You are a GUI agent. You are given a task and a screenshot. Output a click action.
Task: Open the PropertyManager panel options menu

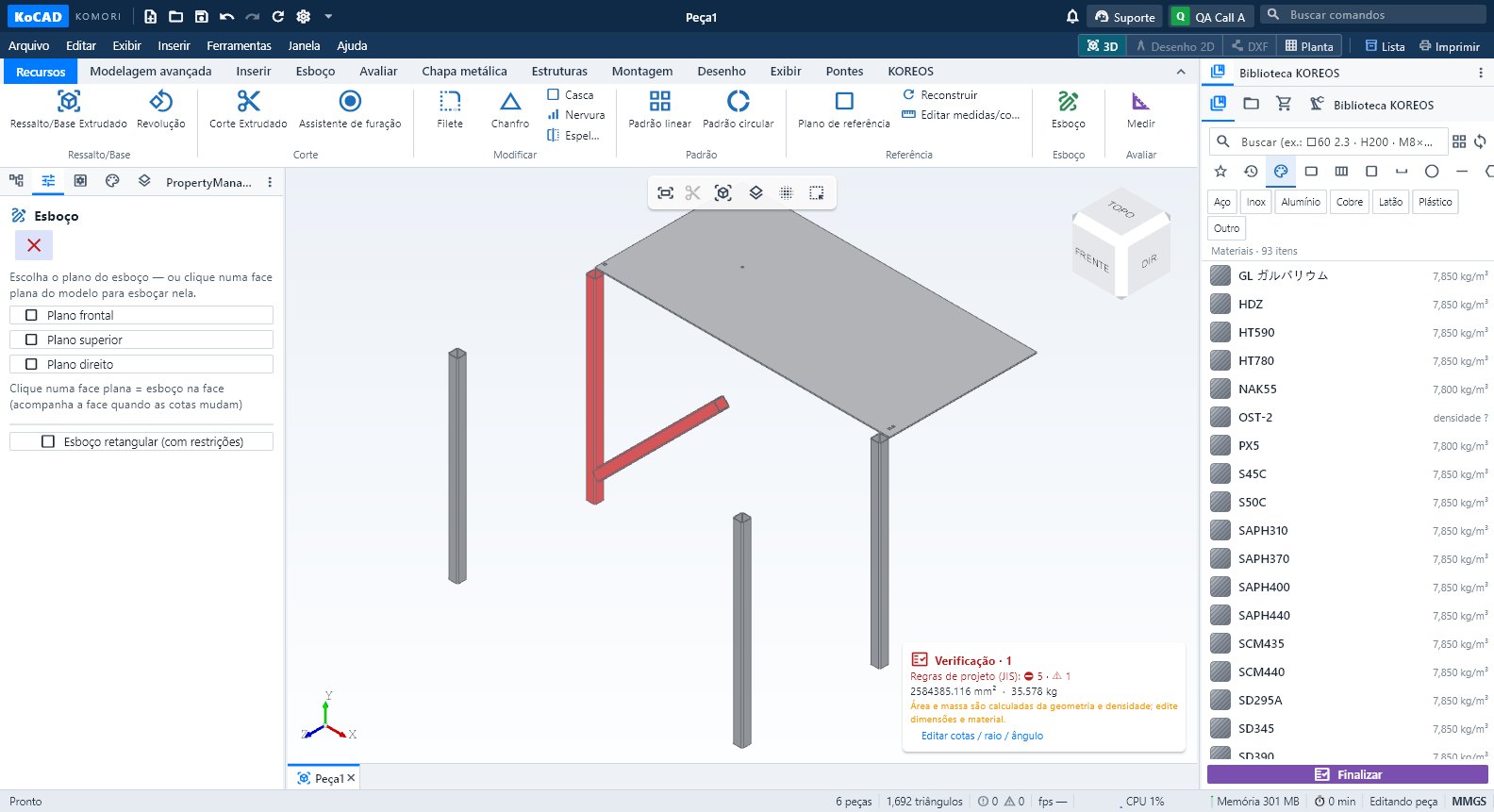270,182
